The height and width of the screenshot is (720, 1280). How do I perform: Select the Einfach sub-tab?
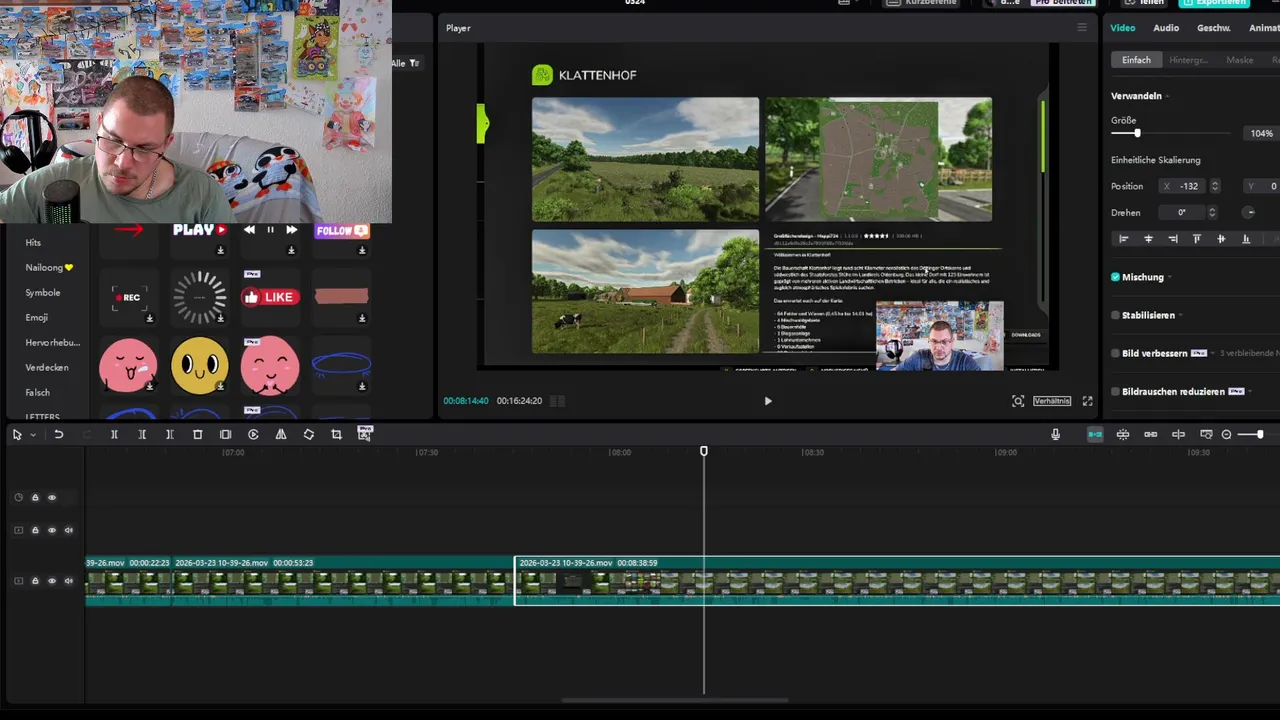click(1136, 60)
